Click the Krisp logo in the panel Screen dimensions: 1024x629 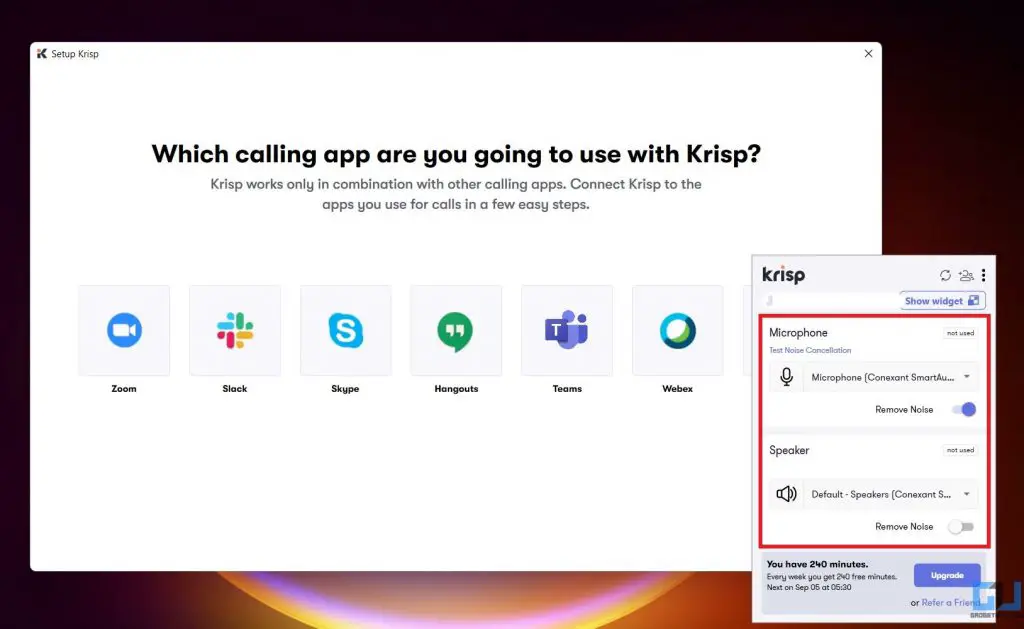pos(784,274)
